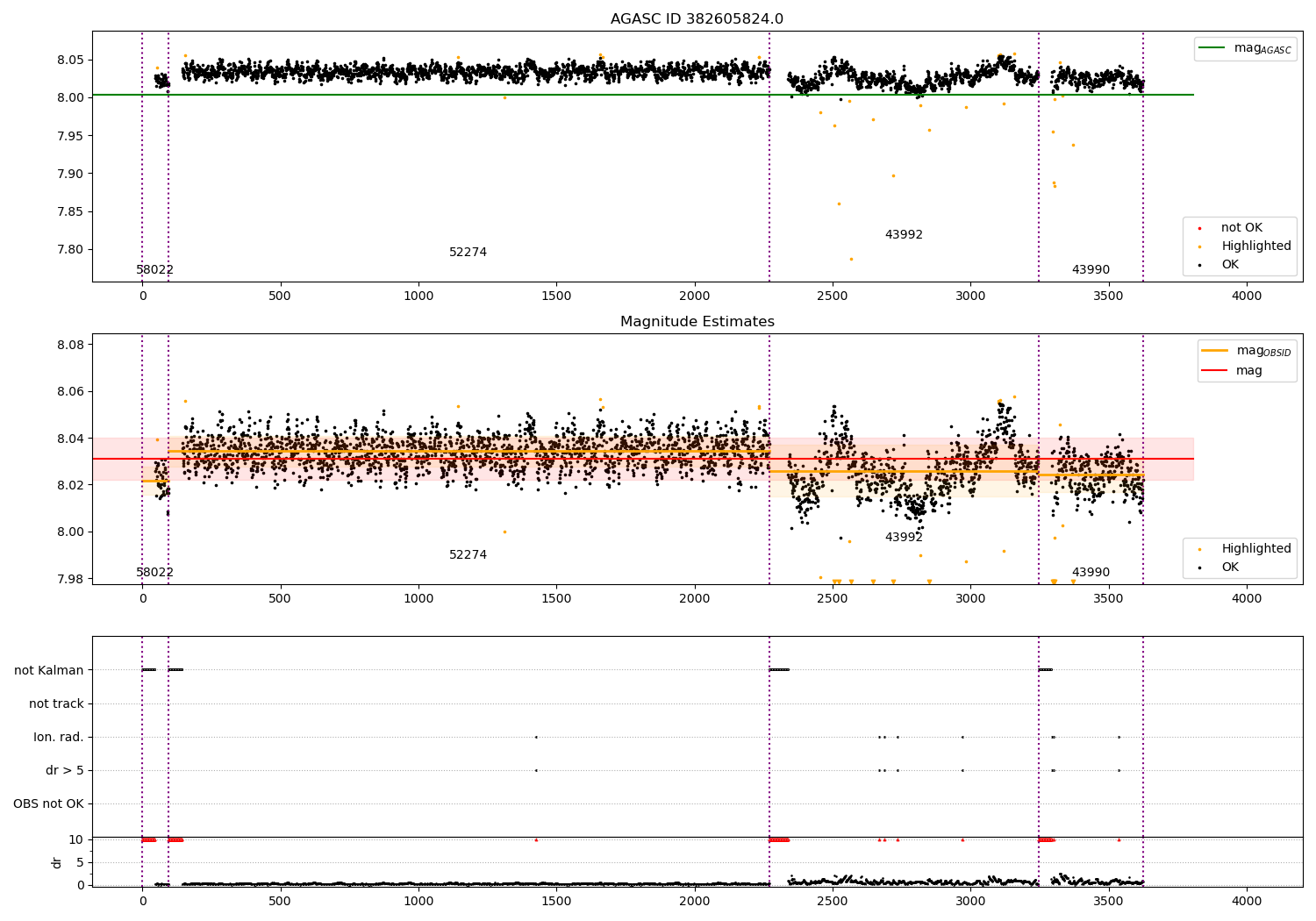Click the "8.06" y-axis tick label

coord(70,391)
